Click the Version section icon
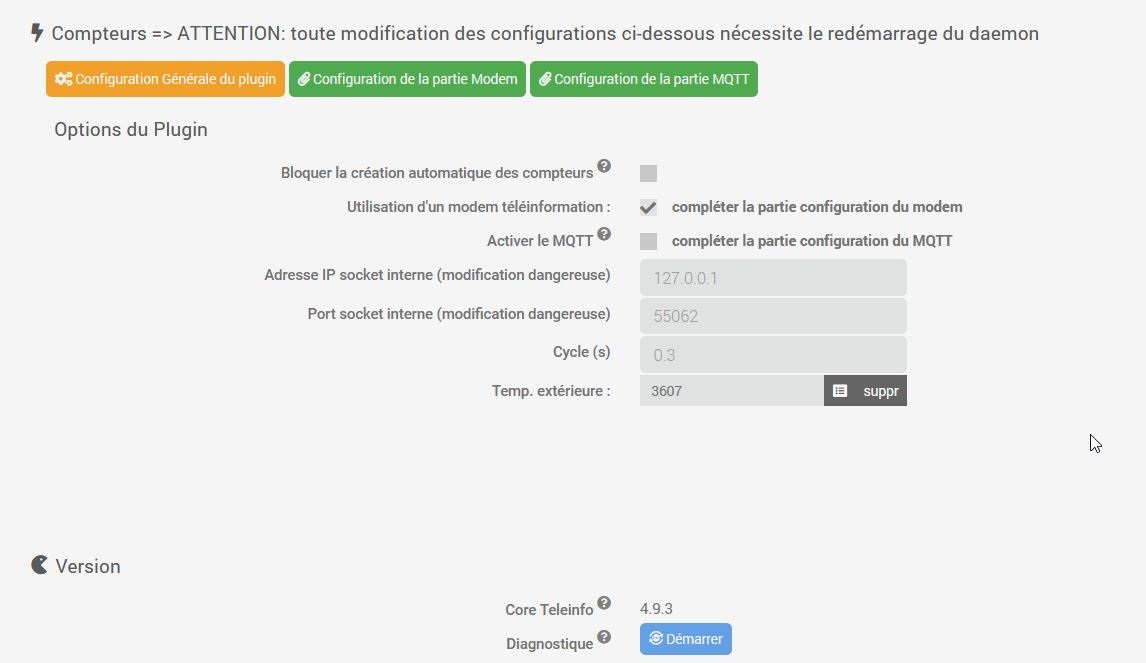Image resolution: width=1146 pixels, height=663 pixels. pyautogui.click(x=39, y=565)
